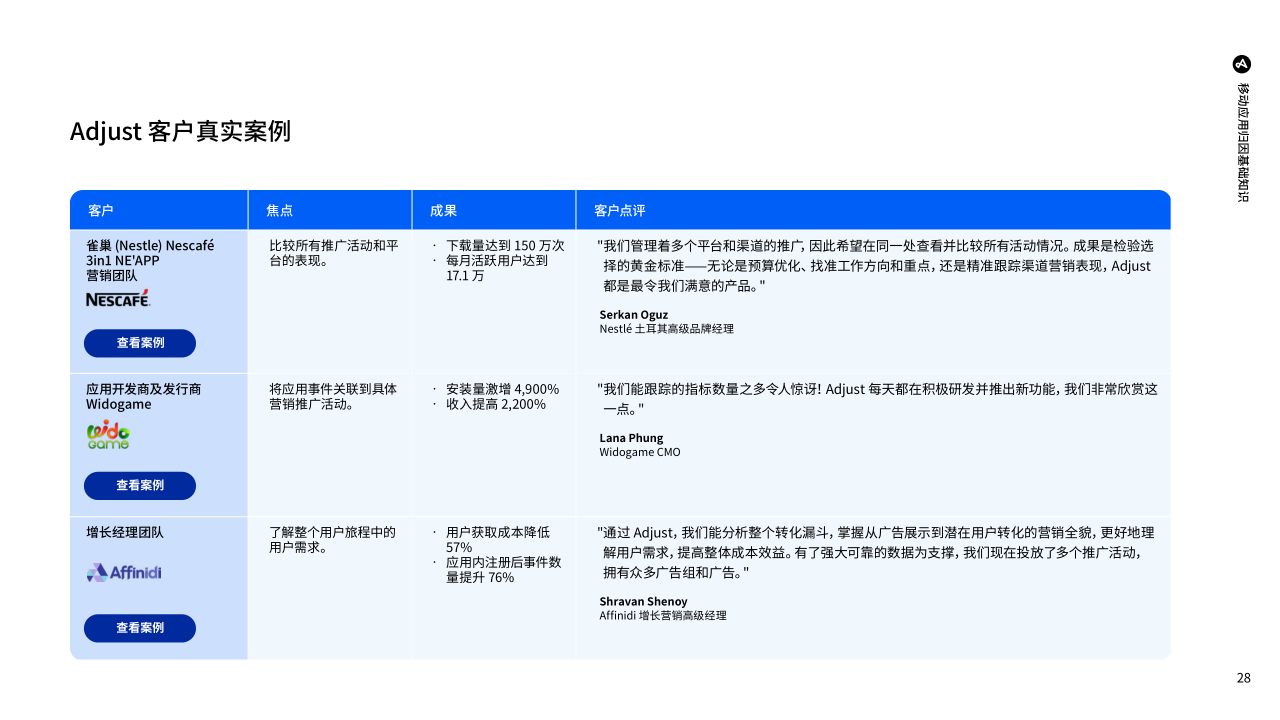Click Nestlé 土耳其高级品牌经理 title

click(666, 328)
